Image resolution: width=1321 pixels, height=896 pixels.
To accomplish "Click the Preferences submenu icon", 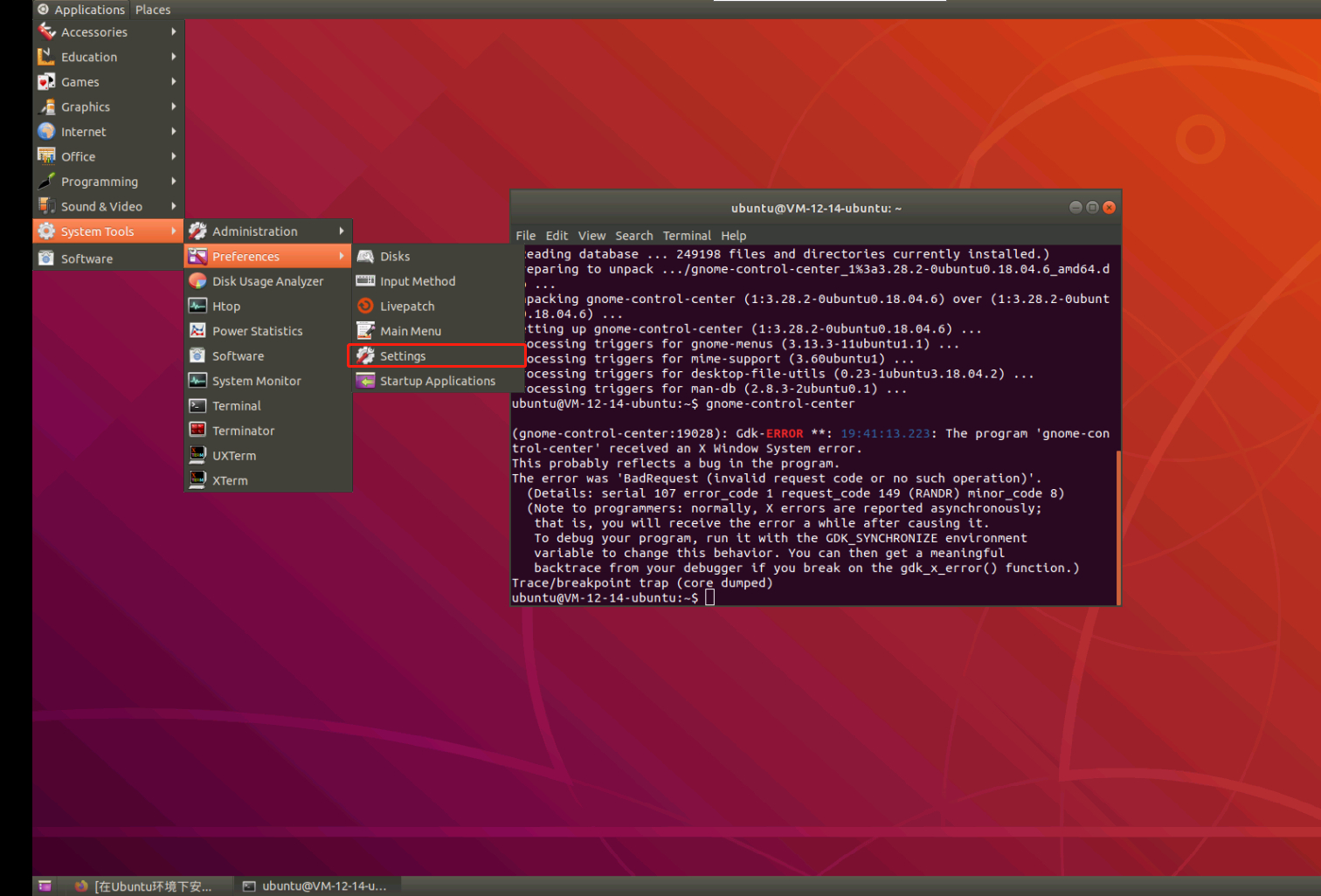I will pyautogui.click(x=197, y=256).
